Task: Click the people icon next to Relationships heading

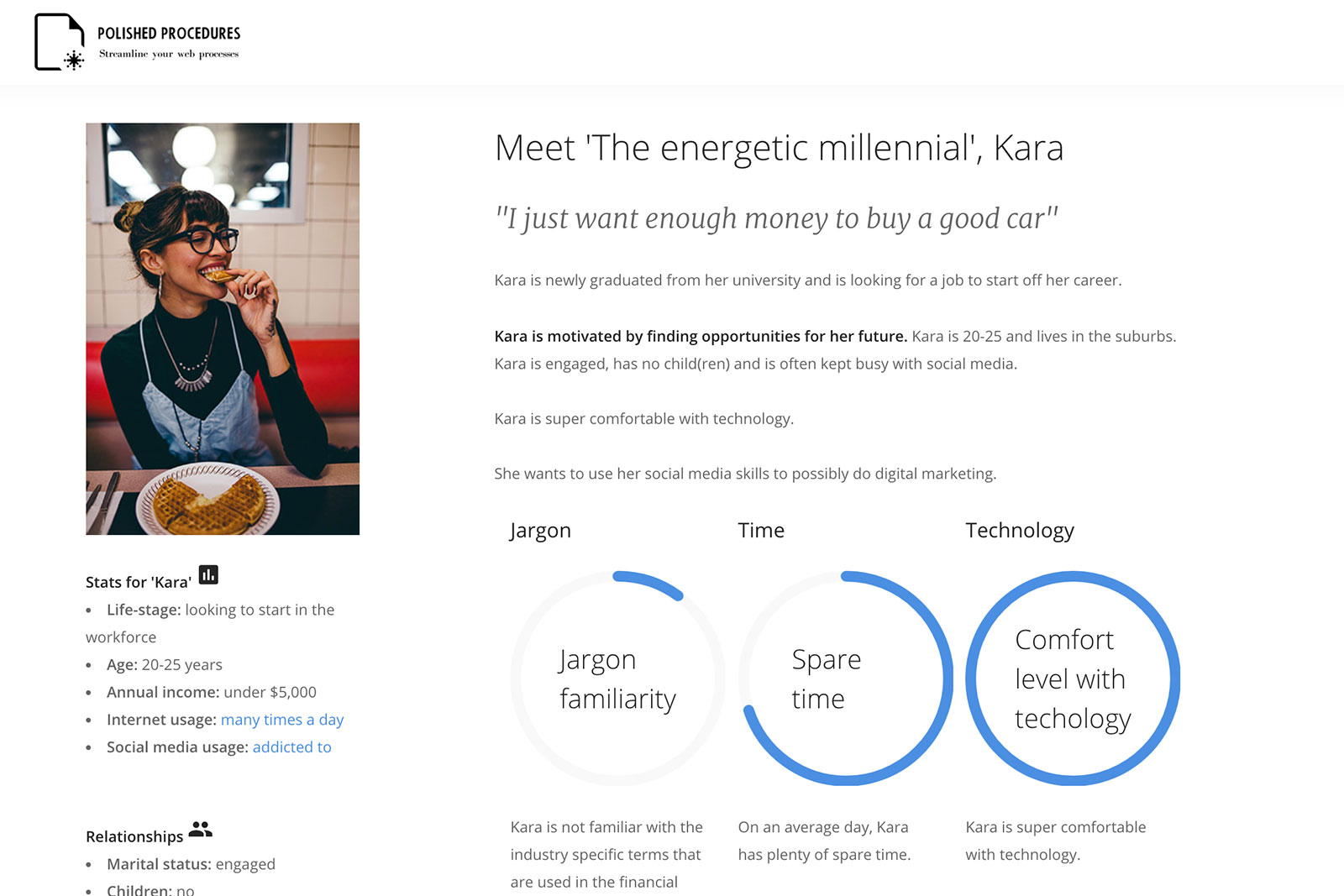Action: (x=200, y=830)
